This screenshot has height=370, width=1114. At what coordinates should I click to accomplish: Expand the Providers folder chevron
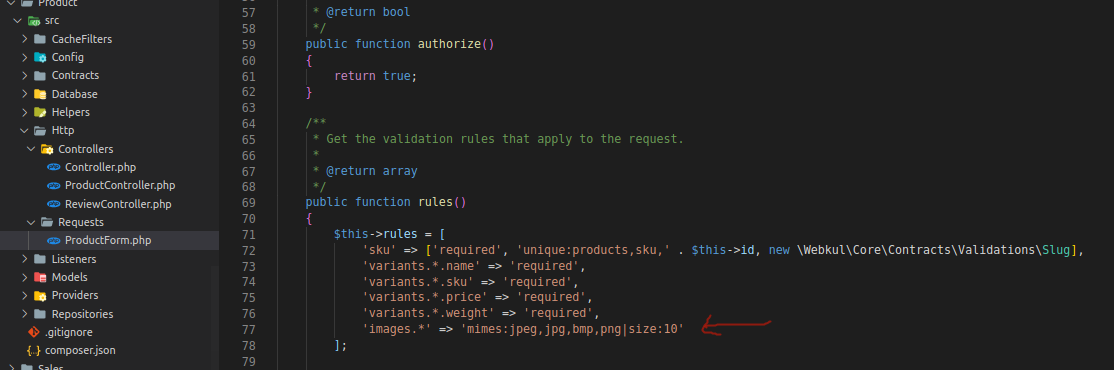[x=25, y=295]
